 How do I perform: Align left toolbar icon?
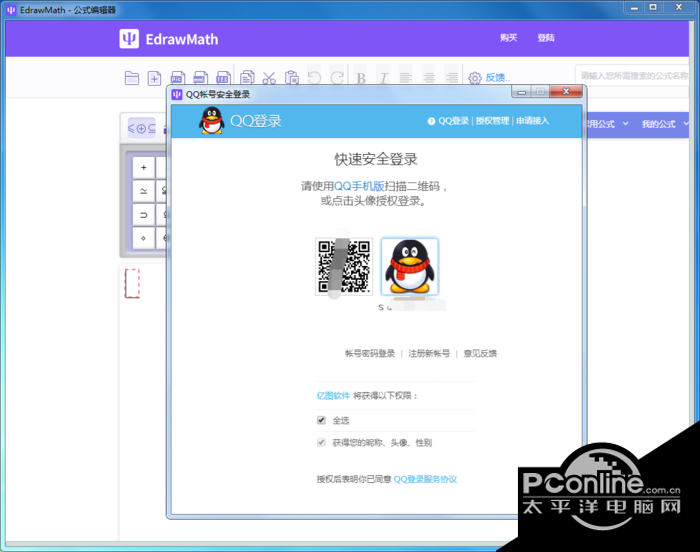(406, 78)
